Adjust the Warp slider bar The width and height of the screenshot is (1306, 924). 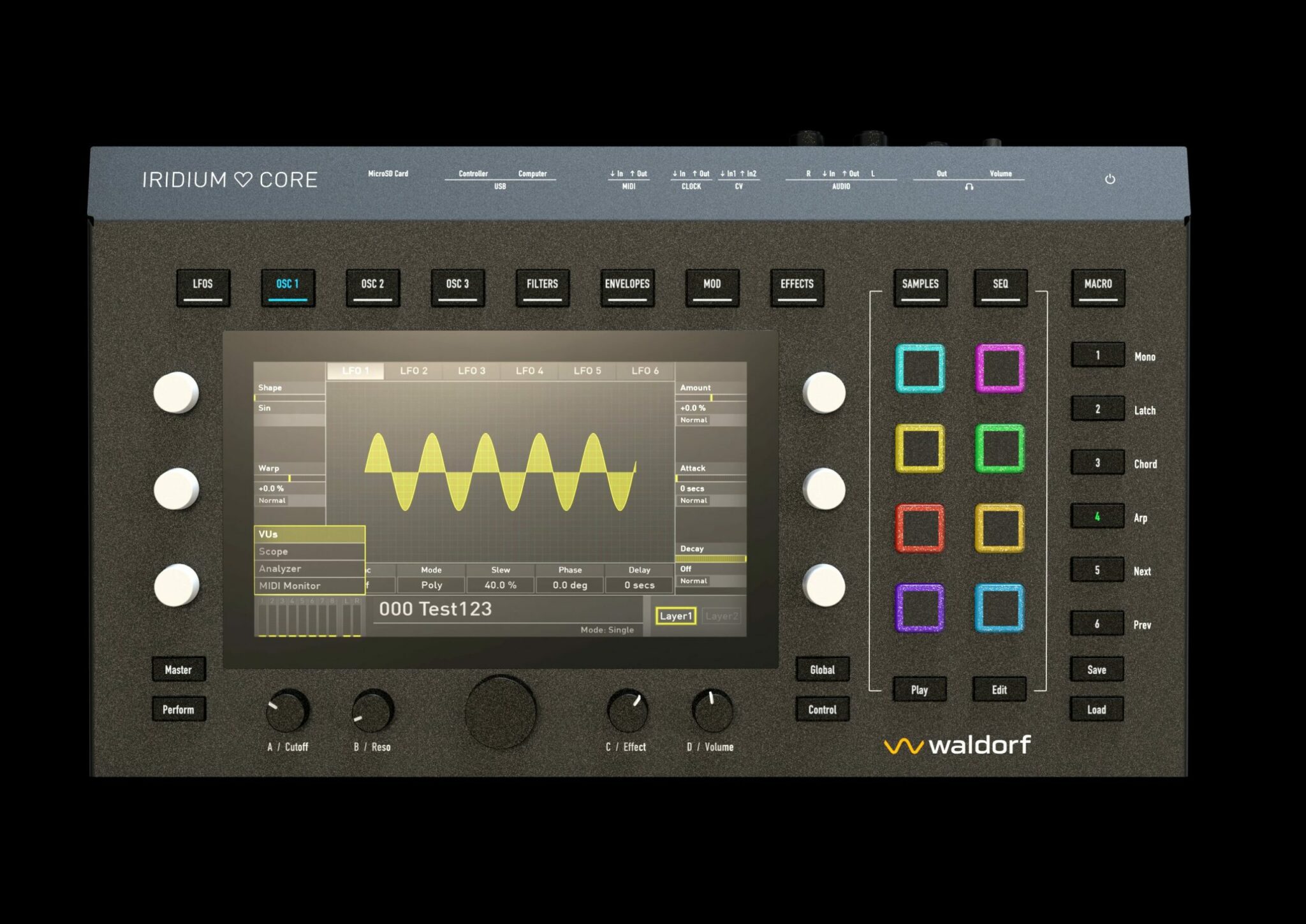point(290,478)
